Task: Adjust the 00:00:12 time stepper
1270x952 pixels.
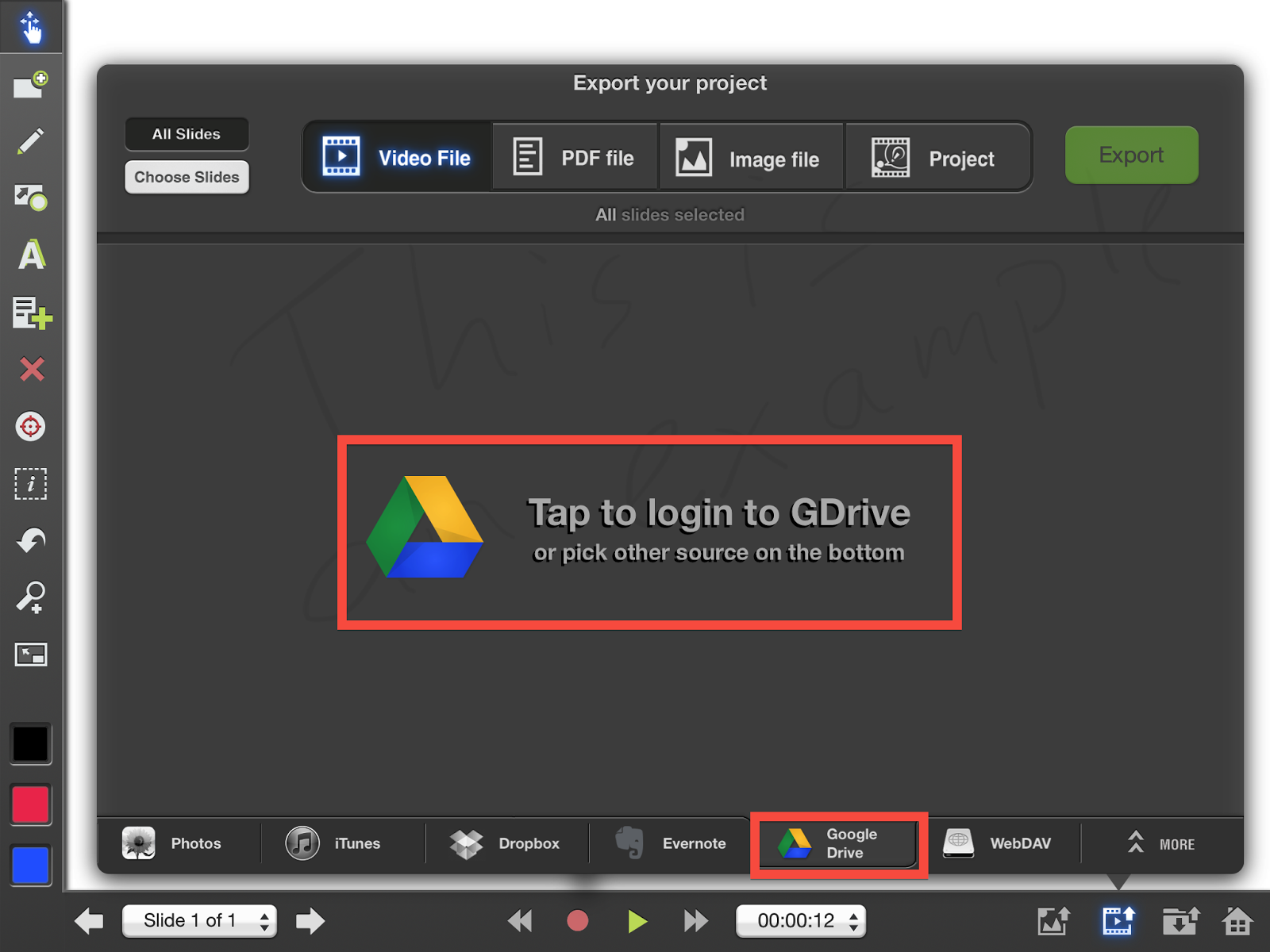Action: (801, 921)
